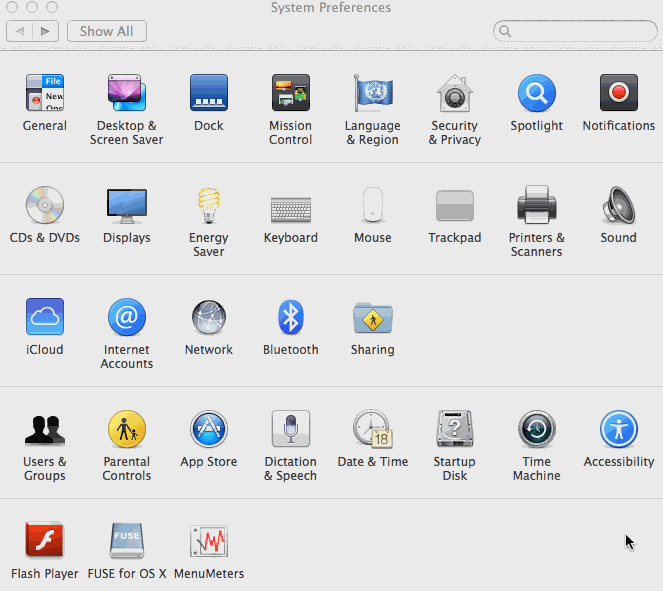Close the System Preferences window
663x591 pixels.
pyautogui.click(x=12, y=7)
